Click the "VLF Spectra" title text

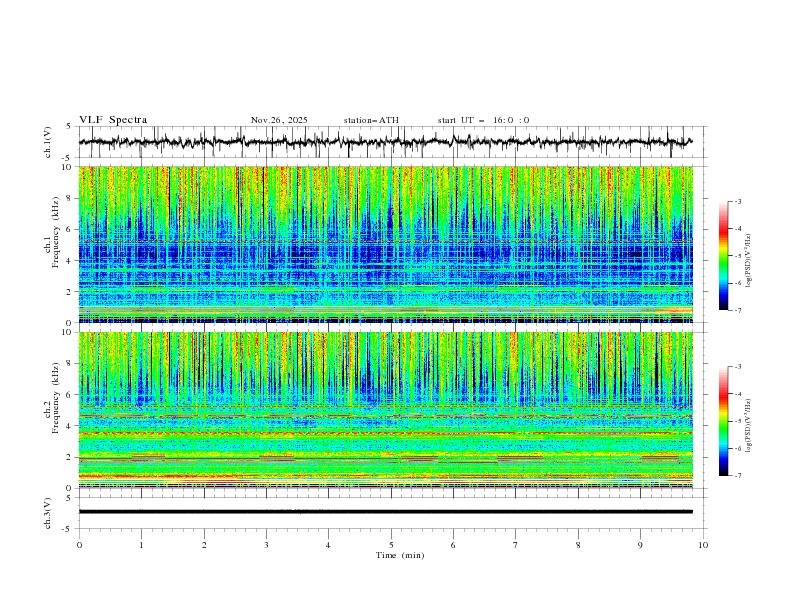[x=113, y=120]
